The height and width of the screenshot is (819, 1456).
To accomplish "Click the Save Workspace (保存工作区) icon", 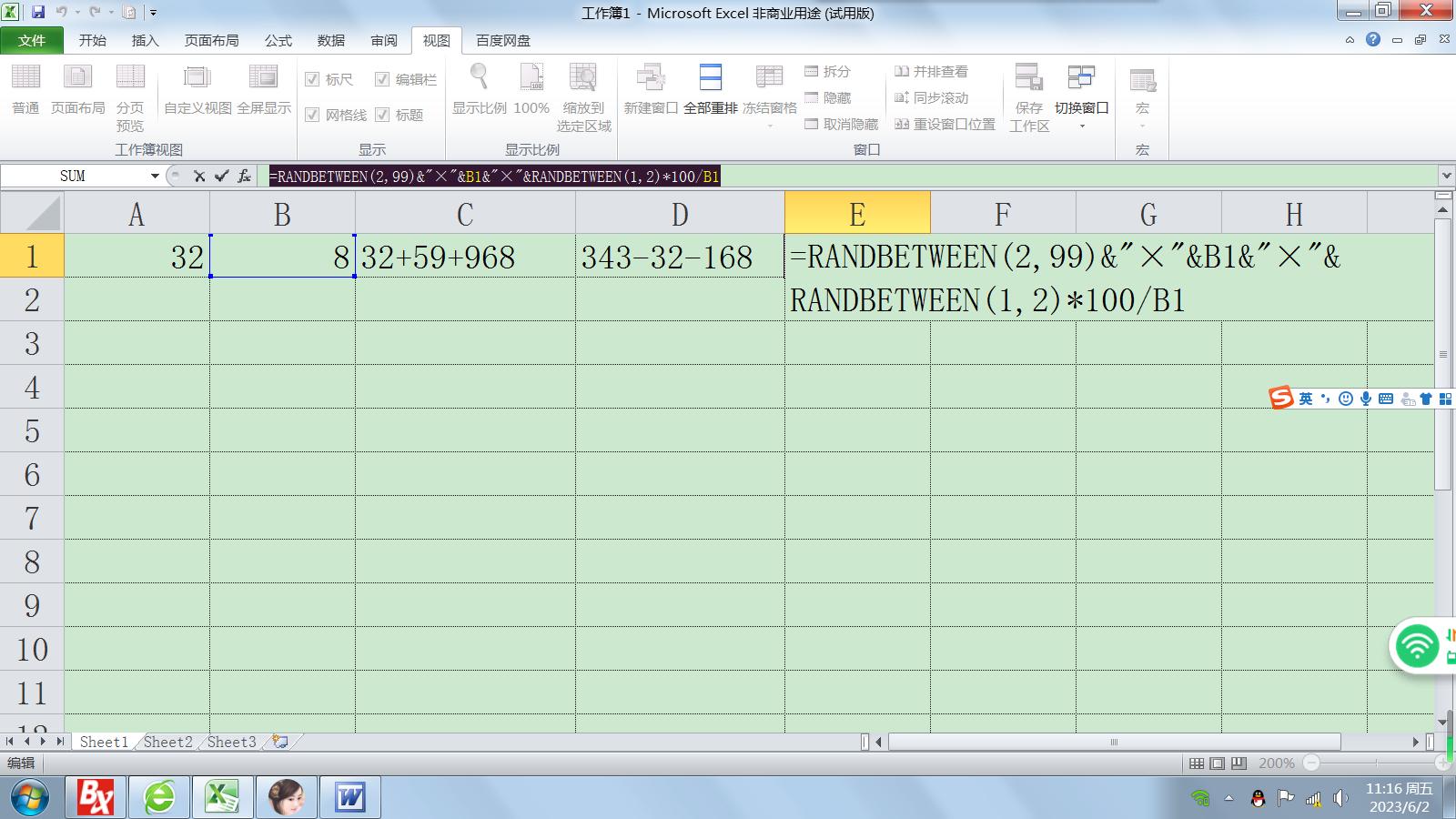I will coord(1028,78).
